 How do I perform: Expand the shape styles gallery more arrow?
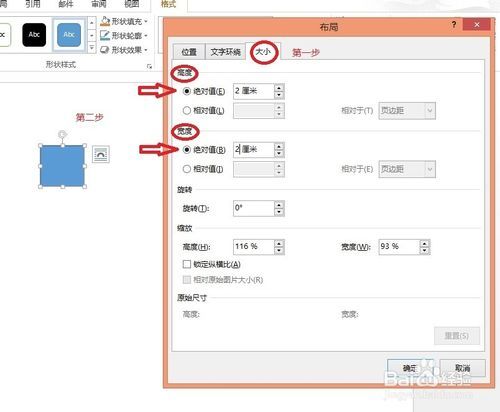92,49
